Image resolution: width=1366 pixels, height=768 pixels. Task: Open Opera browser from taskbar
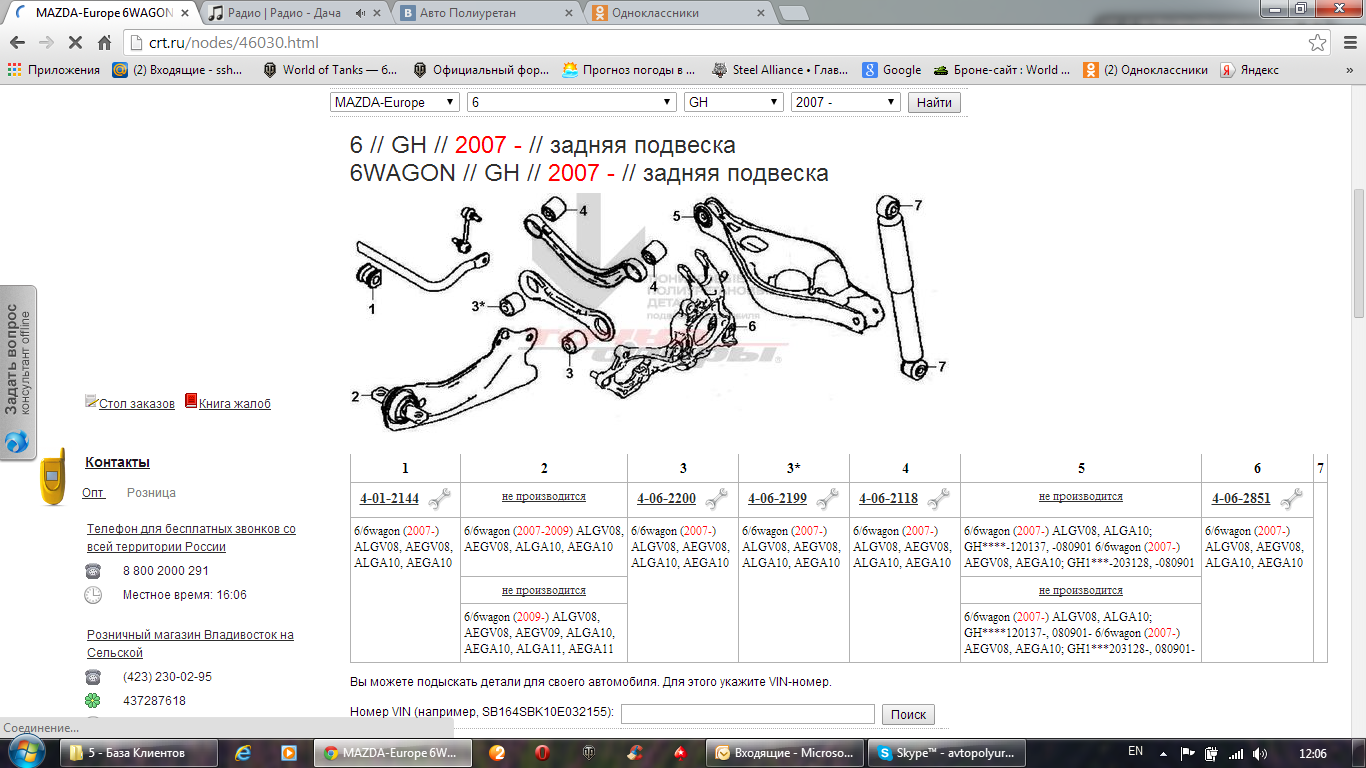pyautogui.click(x=541, y=752)
